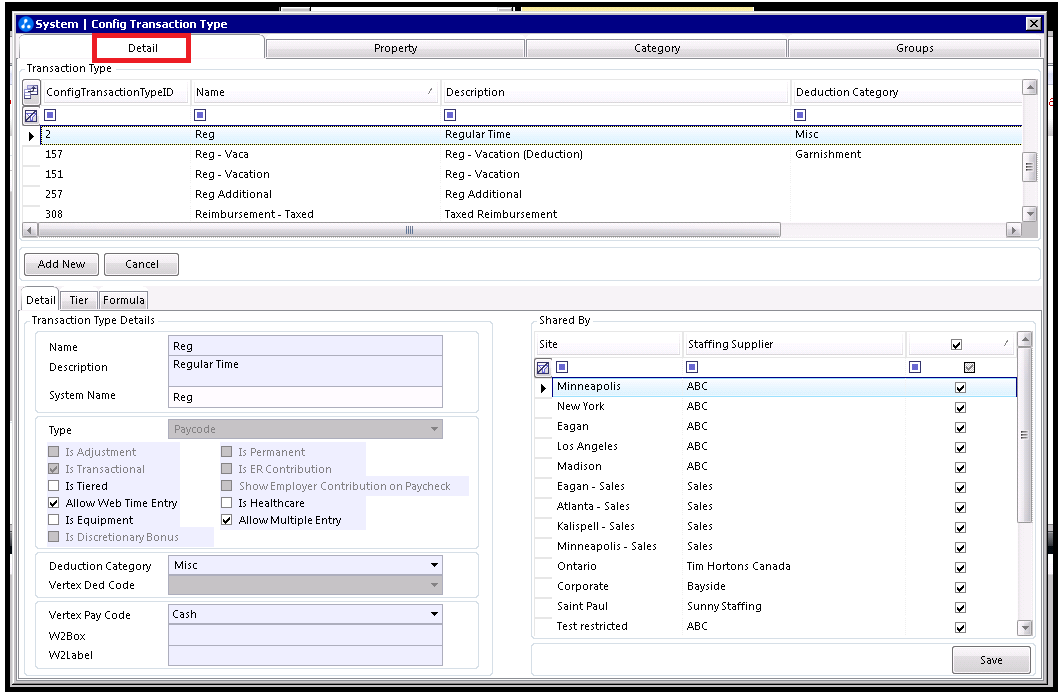The width and height of the screenshot is (1064, 695).
Task: Select the Kalispell - Sales row
Action: point(784,526)
